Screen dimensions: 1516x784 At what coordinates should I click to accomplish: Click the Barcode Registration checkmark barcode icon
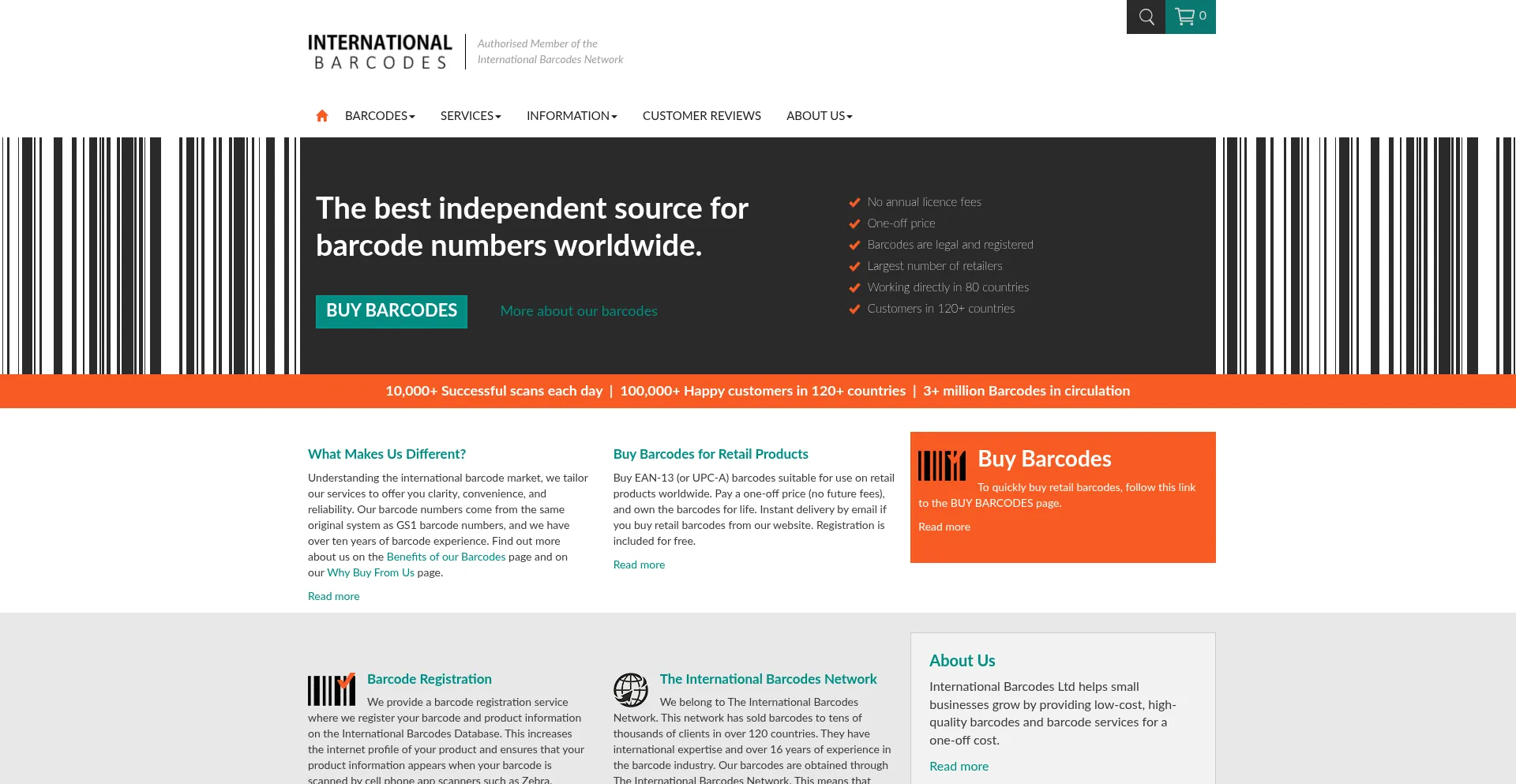pyautogui.click(x=332, y=689)
